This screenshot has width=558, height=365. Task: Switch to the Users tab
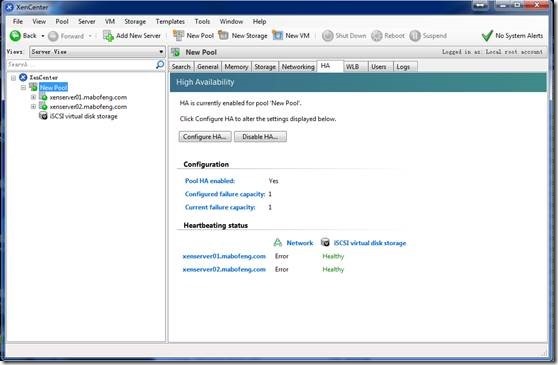point(381,67)
